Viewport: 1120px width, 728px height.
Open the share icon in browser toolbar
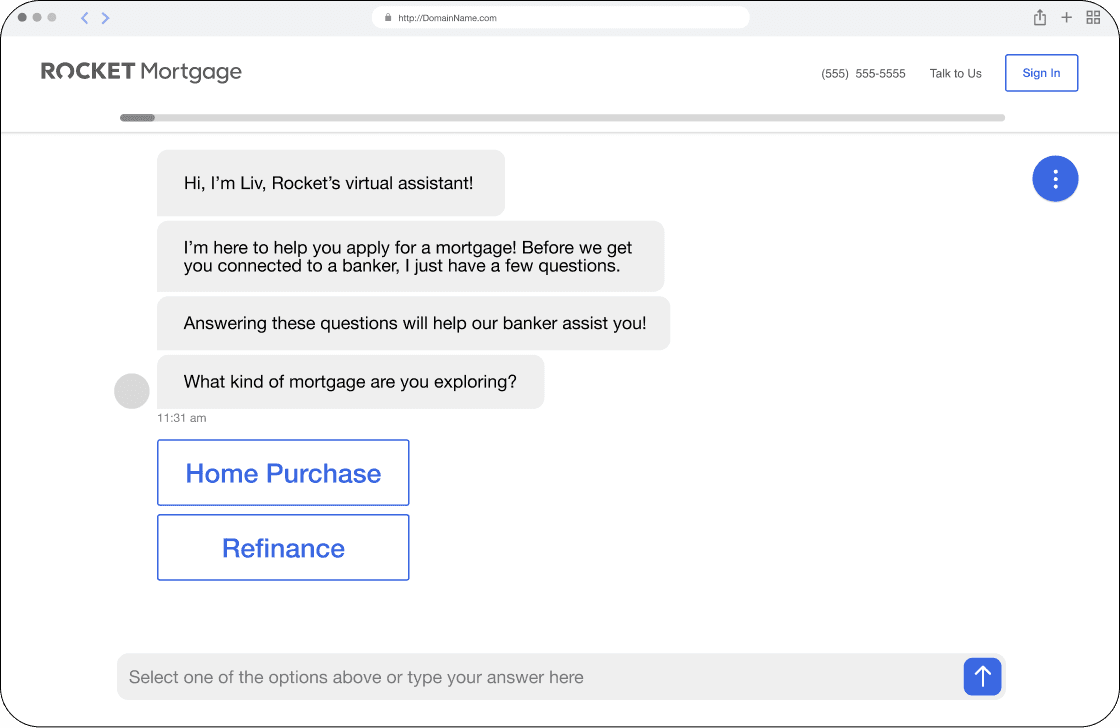1040,17
